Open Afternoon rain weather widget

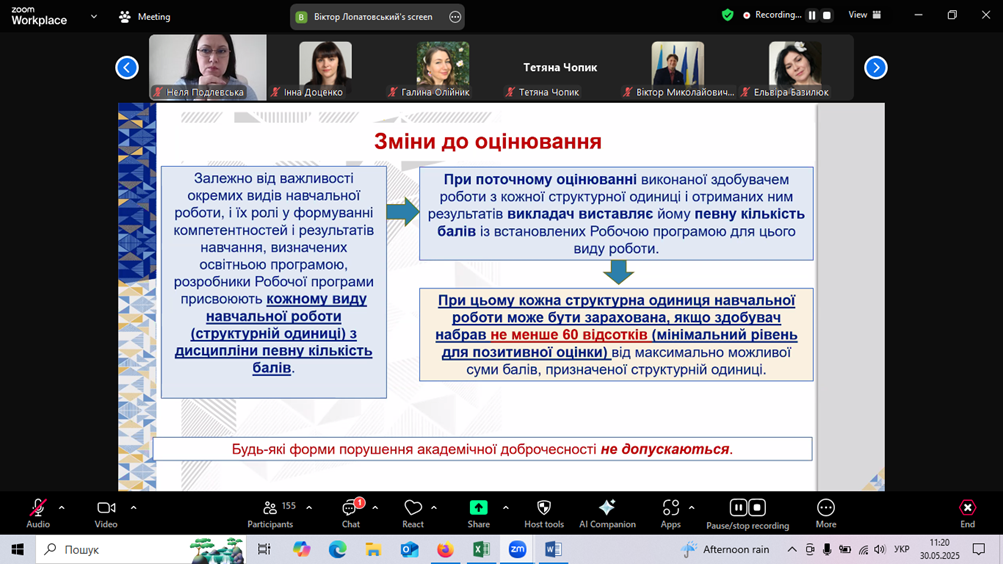point(725,549)
